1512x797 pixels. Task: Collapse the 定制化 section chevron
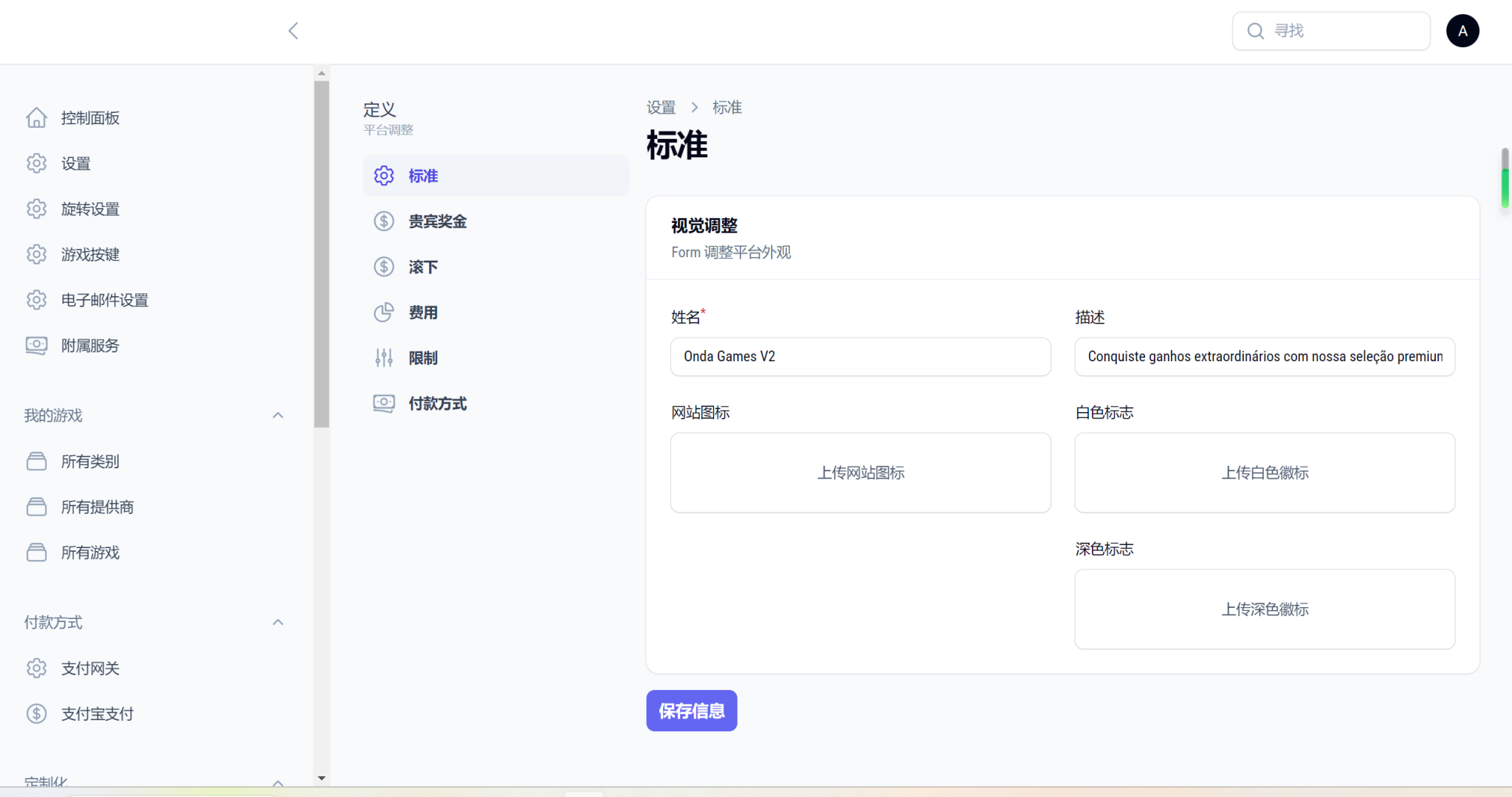tap(278, 782)
